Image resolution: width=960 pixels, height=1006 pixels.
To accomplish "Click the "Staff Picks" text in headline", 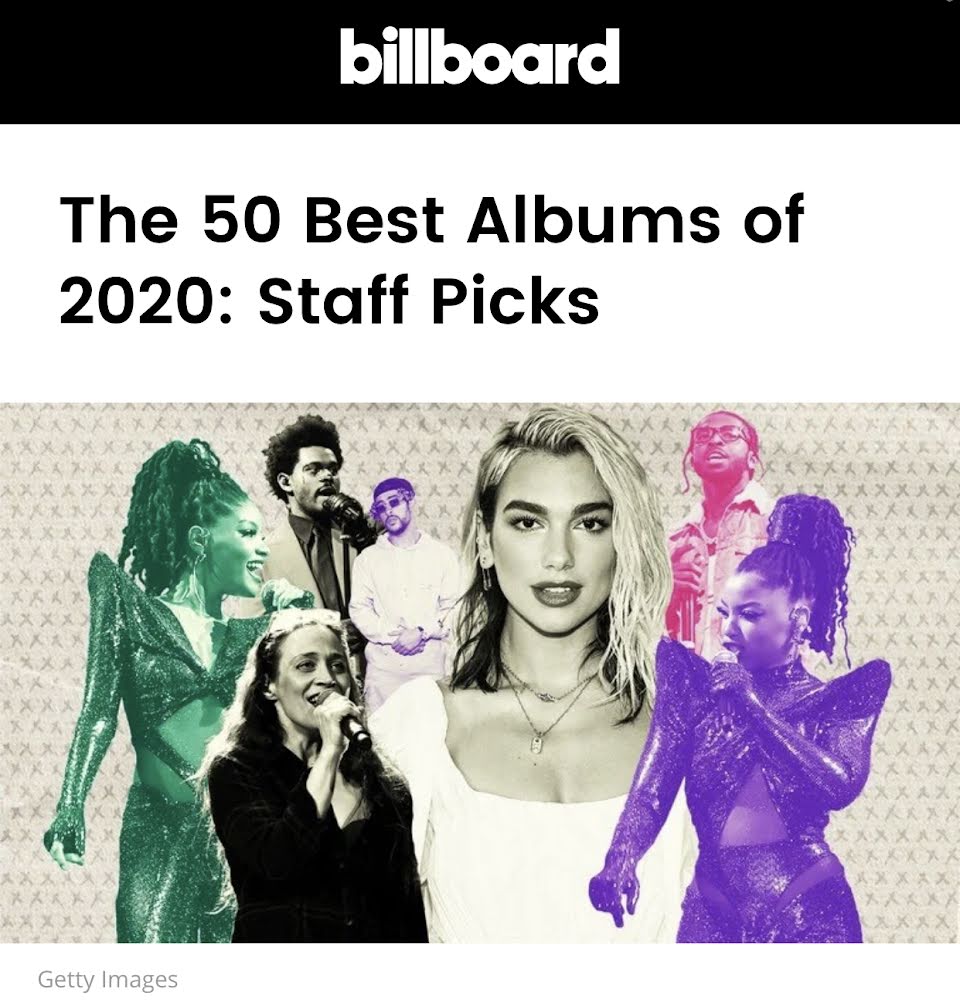I will (x=429, y=300).
